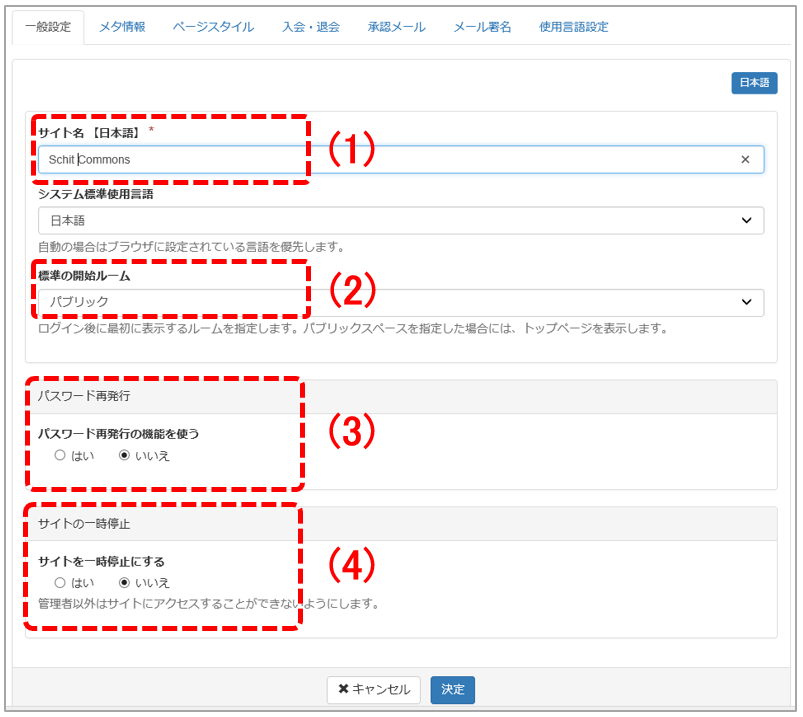This screenshot has height=717, width=803.
Task: Click the パスワード再発行 panel header
Action: 400,396
